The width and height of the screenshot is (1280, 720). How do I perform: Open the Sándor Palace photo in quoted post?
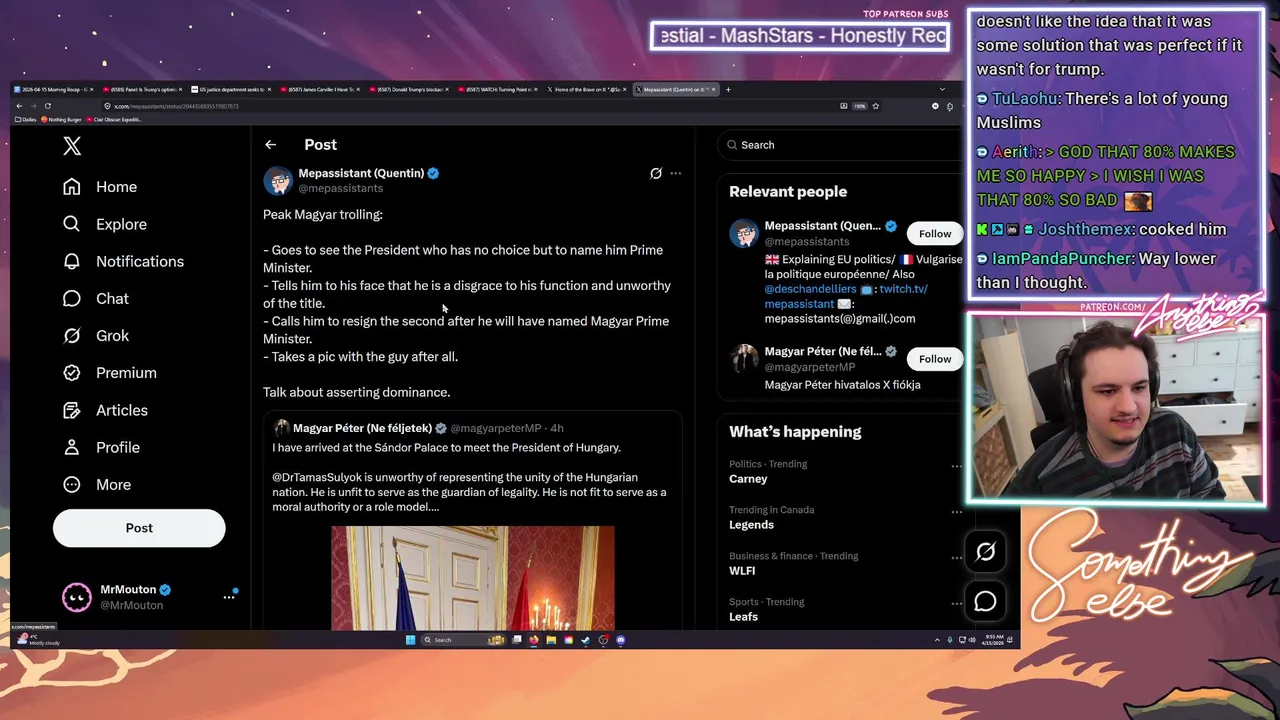point(473,578)
